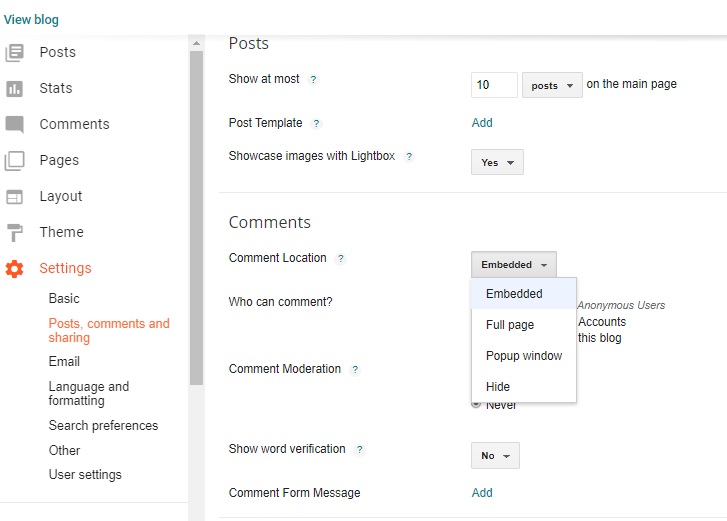
Task: Click the View blog link
Action: click(x=31, y=20)
